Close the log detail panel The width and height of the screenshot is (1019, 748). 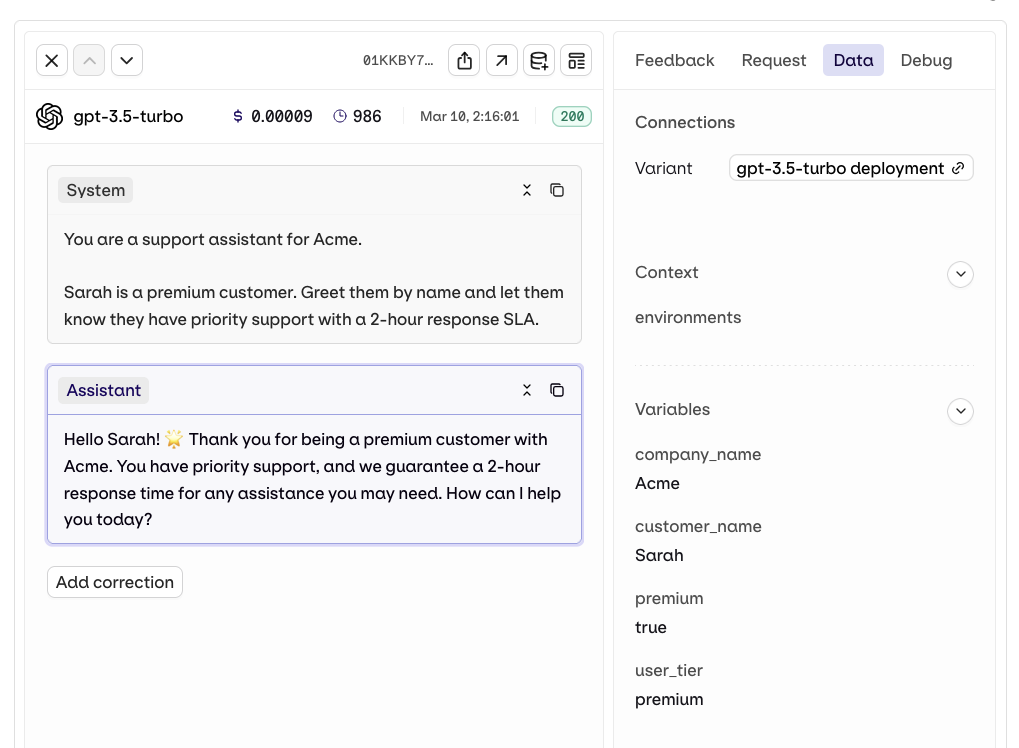(52, 60)
